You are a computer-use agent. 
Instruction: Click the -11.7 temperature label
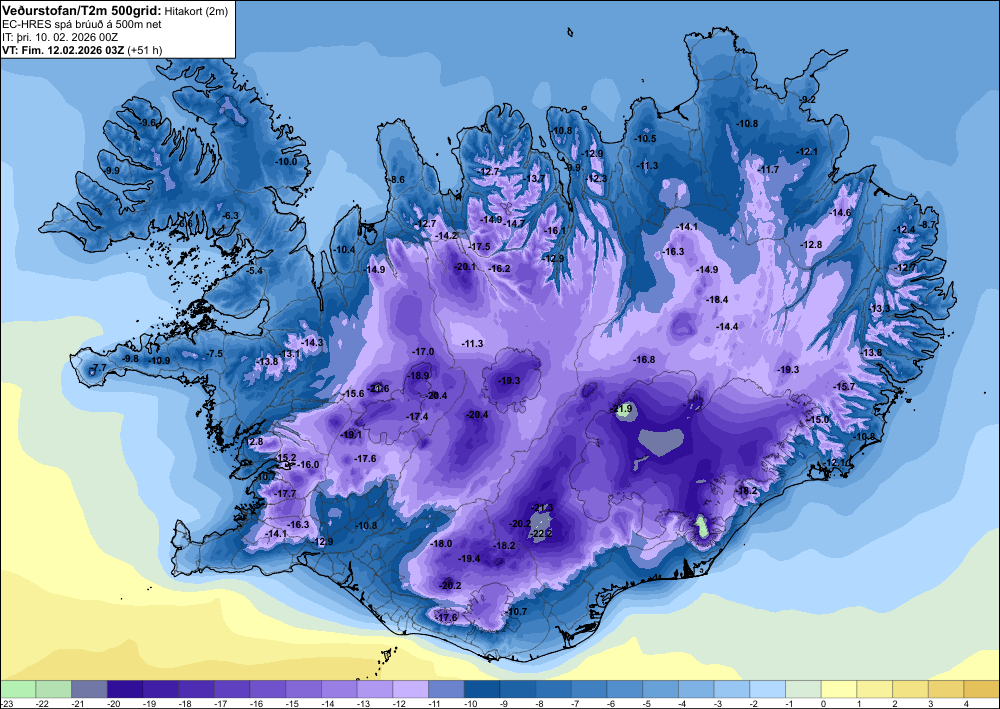[x=768, y=170]
